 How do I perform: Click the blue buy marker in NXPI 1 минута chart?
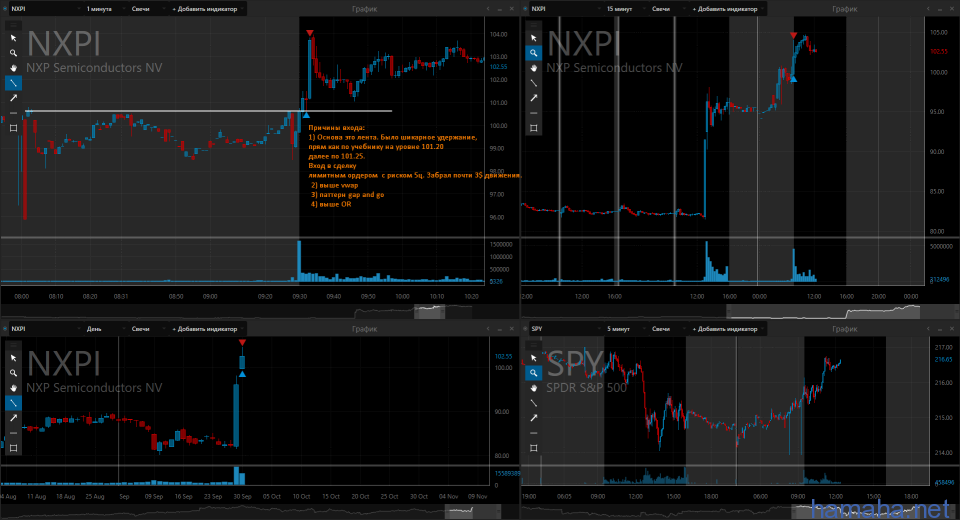pyautogui.click(x=306, y=115)
